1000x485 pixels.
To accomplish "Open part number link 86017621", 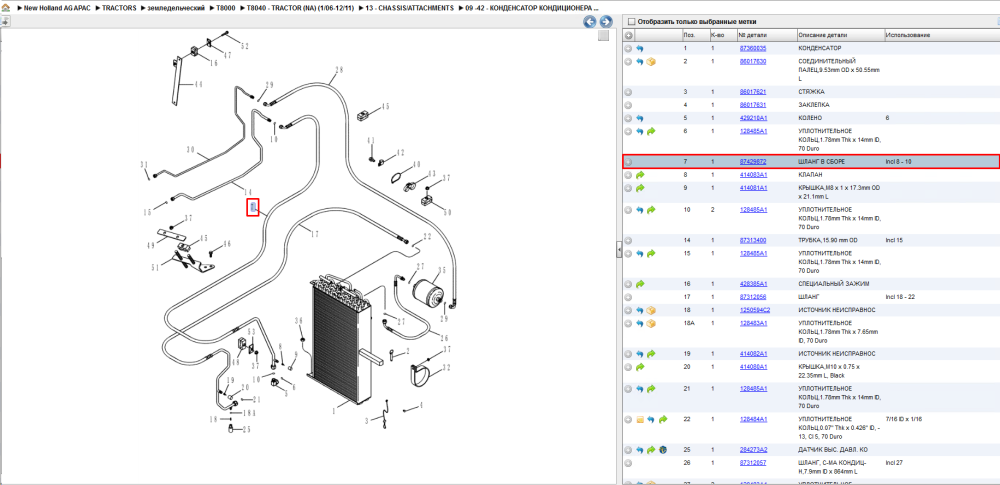I will (753, 92).
